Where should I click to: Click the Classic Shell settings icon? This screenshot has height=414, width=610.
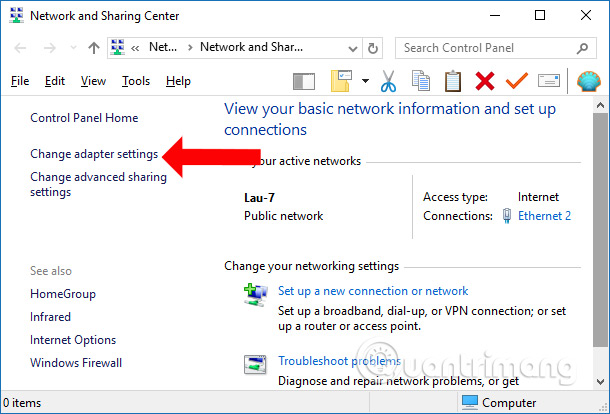[589, 81]
